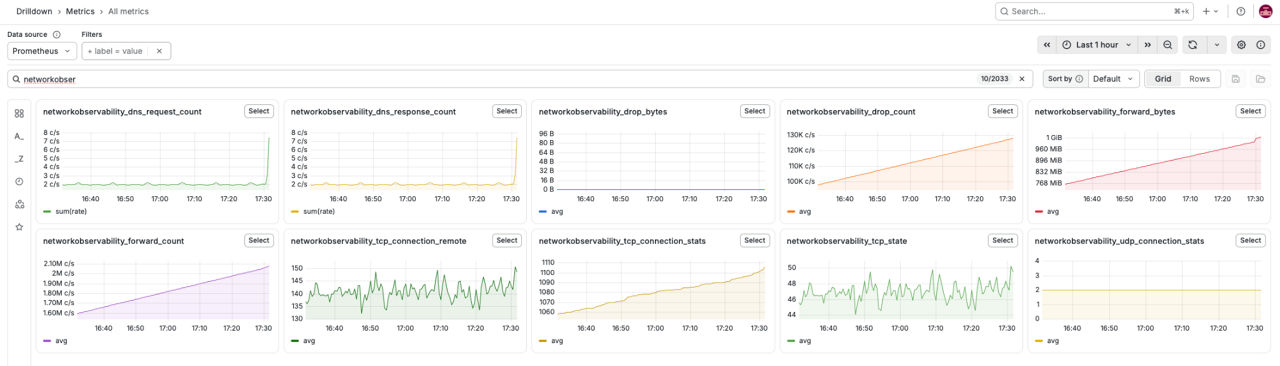
Task: Select networkobservability_tcp_state metric
Action: coord(1003,240)
